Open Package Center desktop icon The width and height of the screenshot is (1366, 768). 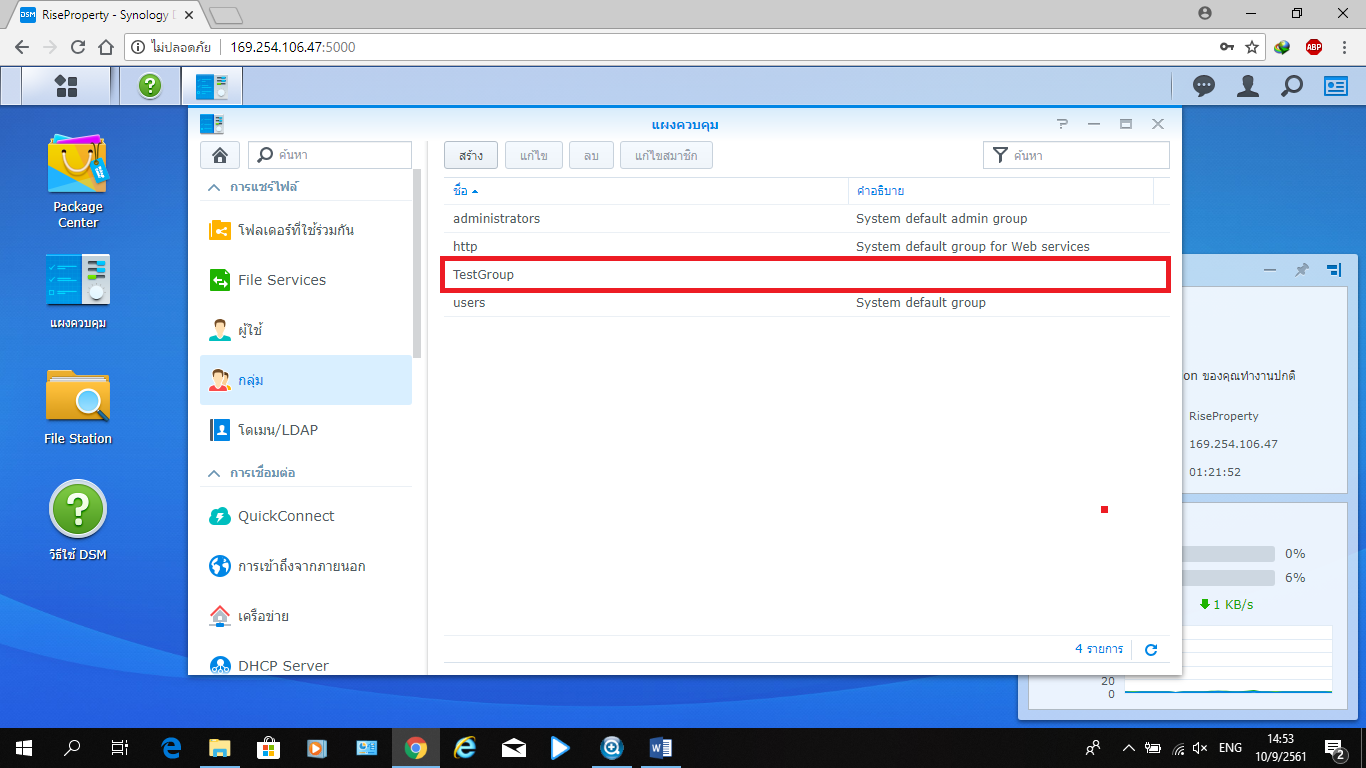pyautogui.click(x=77, y=182)
